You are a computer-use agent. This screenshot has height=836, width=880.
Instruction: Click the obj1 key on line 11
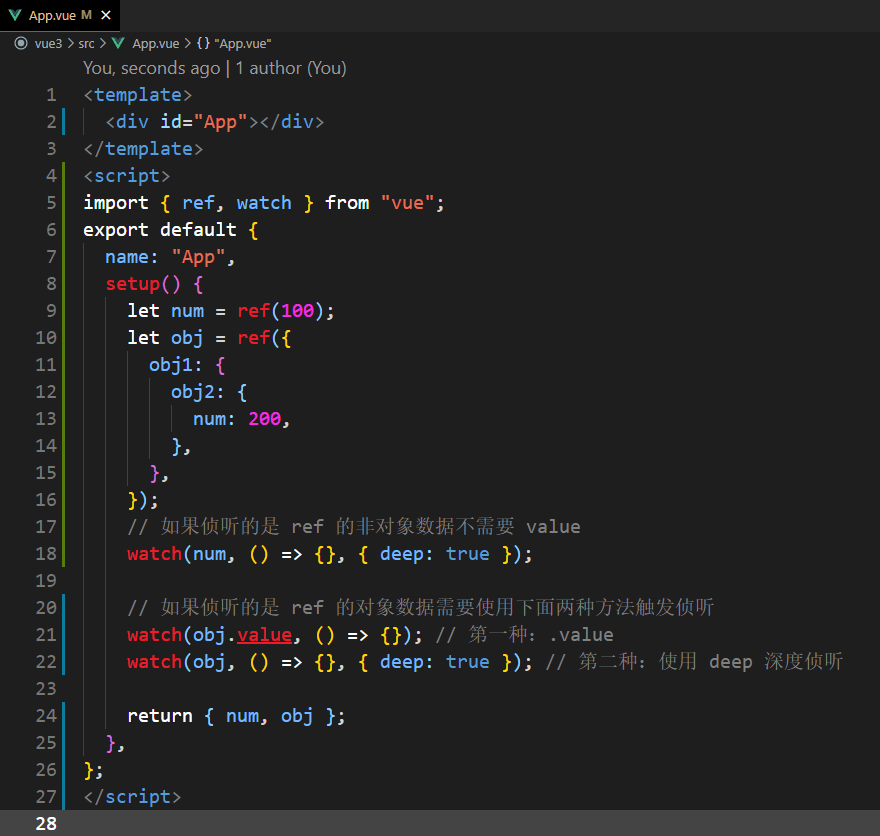point(171,365)
